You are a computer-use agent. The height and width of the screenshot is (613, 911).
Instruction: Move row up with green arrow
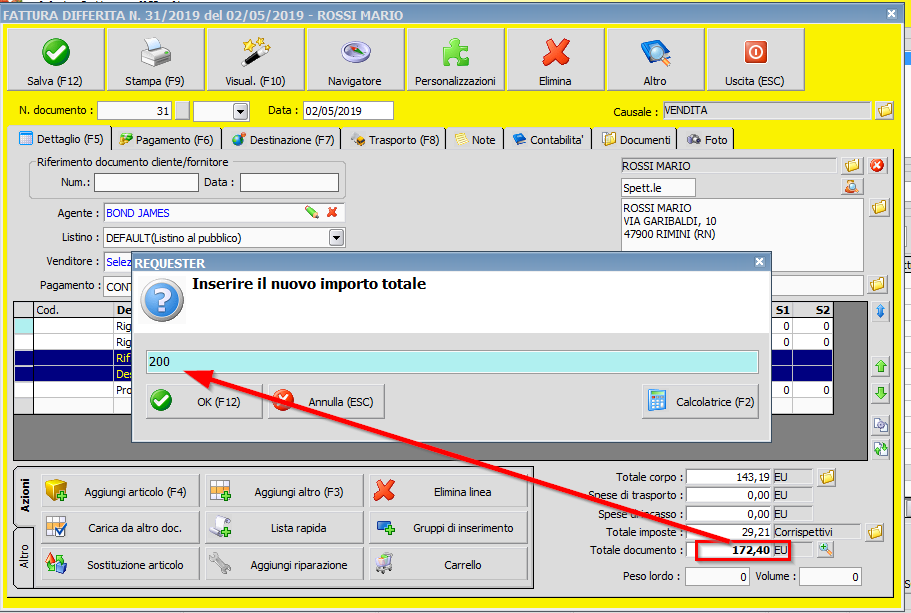click(x=881, y=367)
